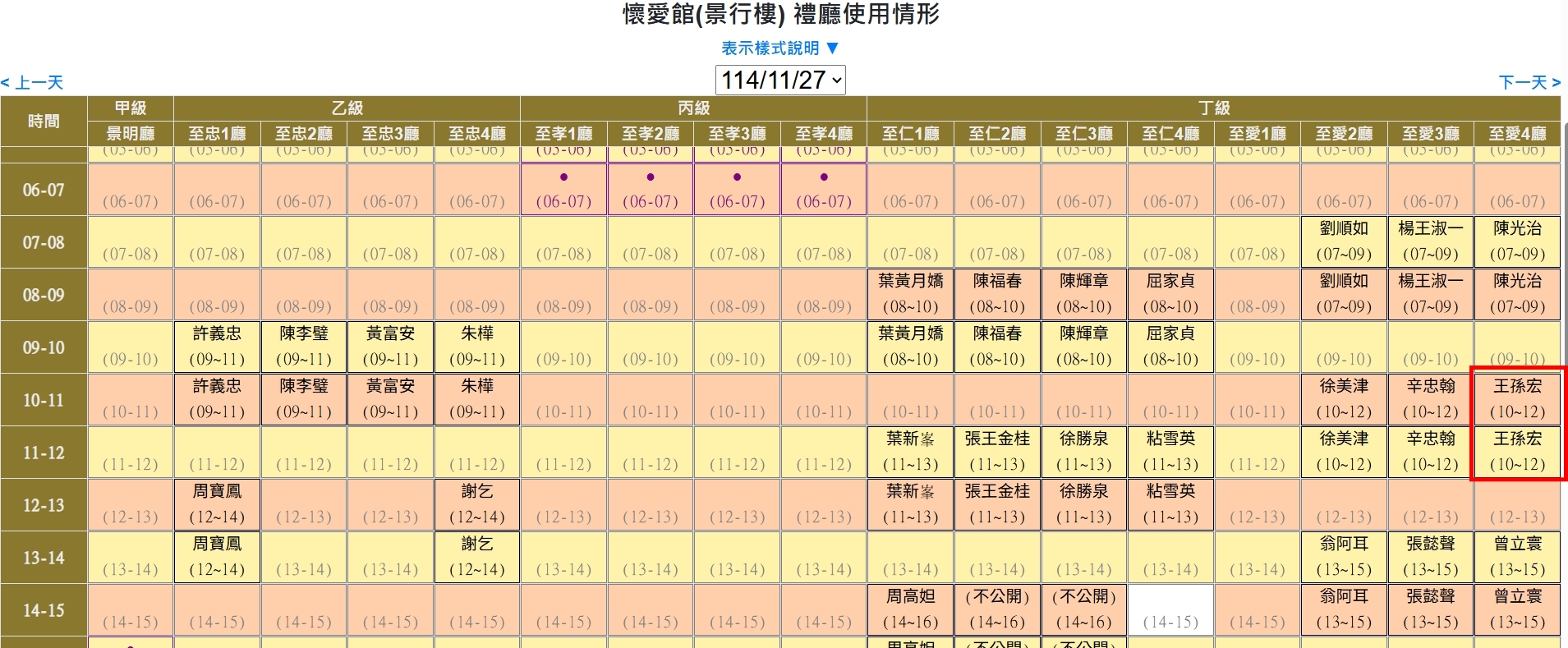Image resolution: width=1568 pixels, height=648 pixels.
Task: Open 周高妲 booking in 14-15 row
Action: pyautogui.click(x=910, y=609)
